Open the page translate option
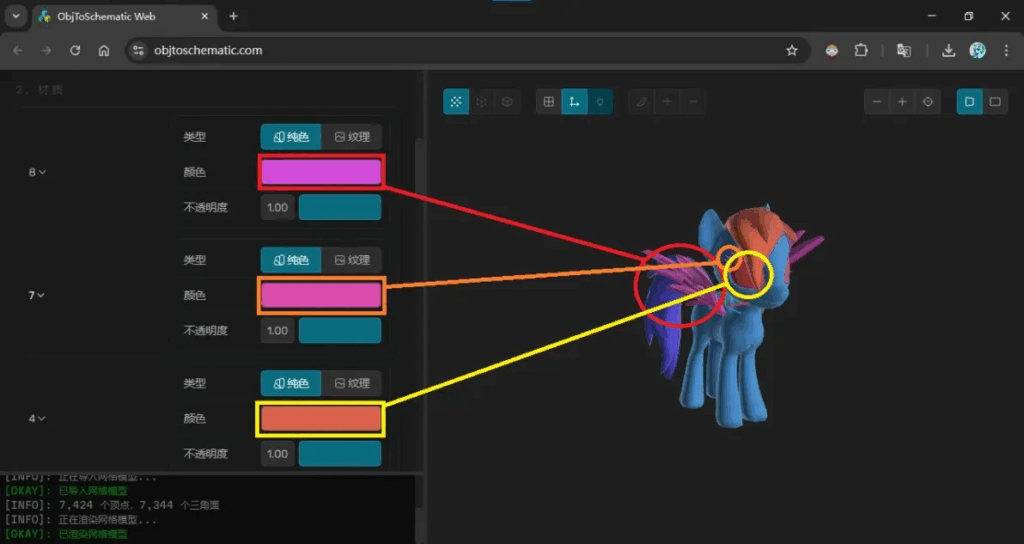 tap(904, 50)
